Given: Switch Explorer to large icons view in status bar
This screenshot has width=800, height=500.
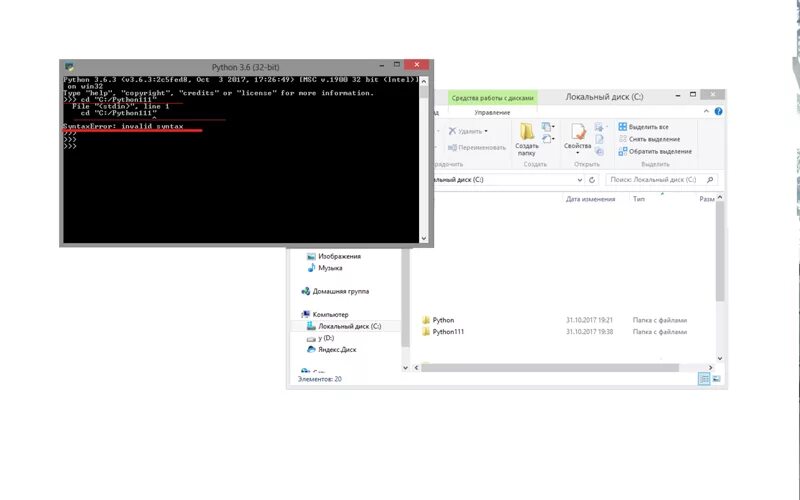Looking at the screenshot, I should point(716,379).
